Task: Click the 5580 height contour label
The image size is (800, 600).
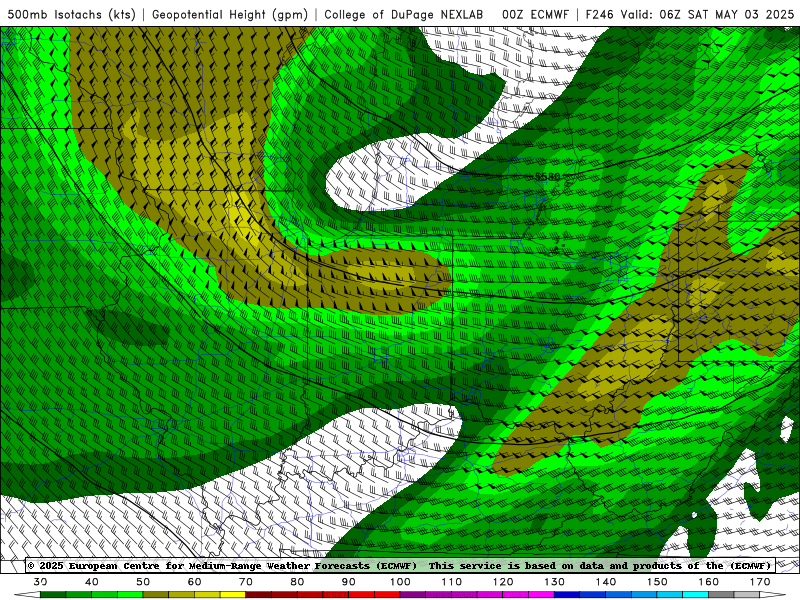Action: coord(547,177)
